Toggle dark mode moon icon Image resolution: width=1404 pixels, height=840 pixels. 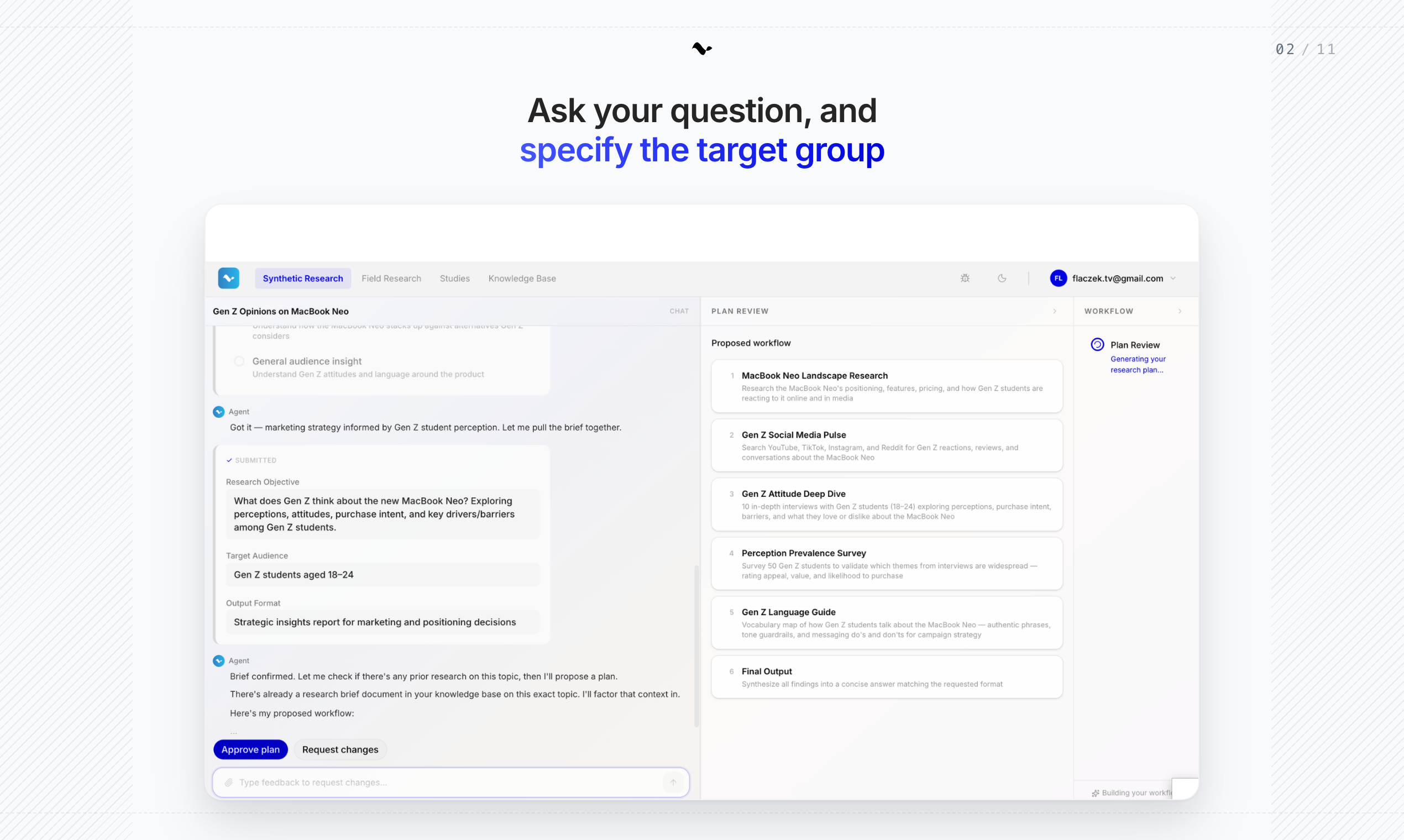coord(1002,278)
